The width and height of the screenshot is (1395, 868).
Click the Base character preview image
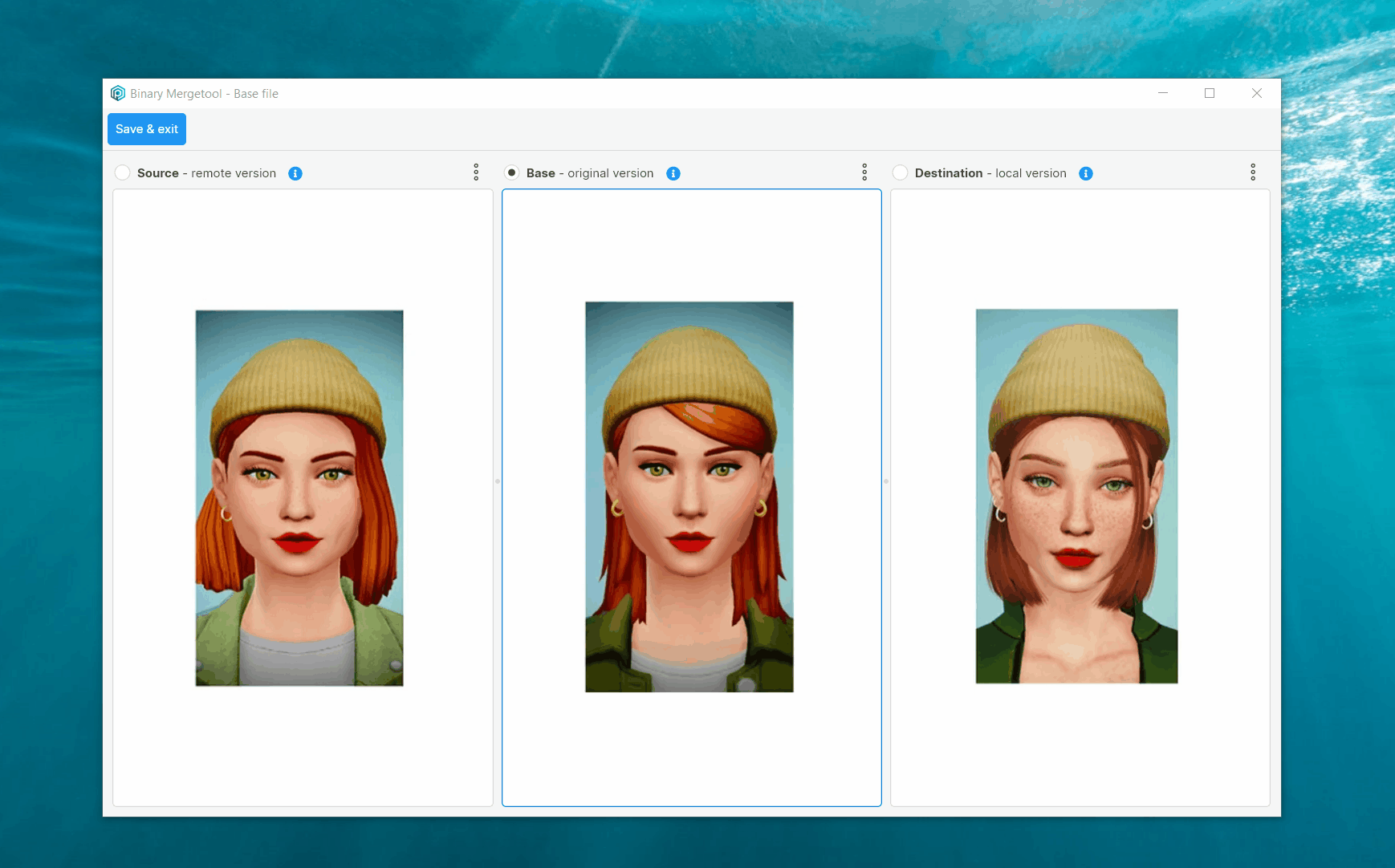(x=689, y=497)
